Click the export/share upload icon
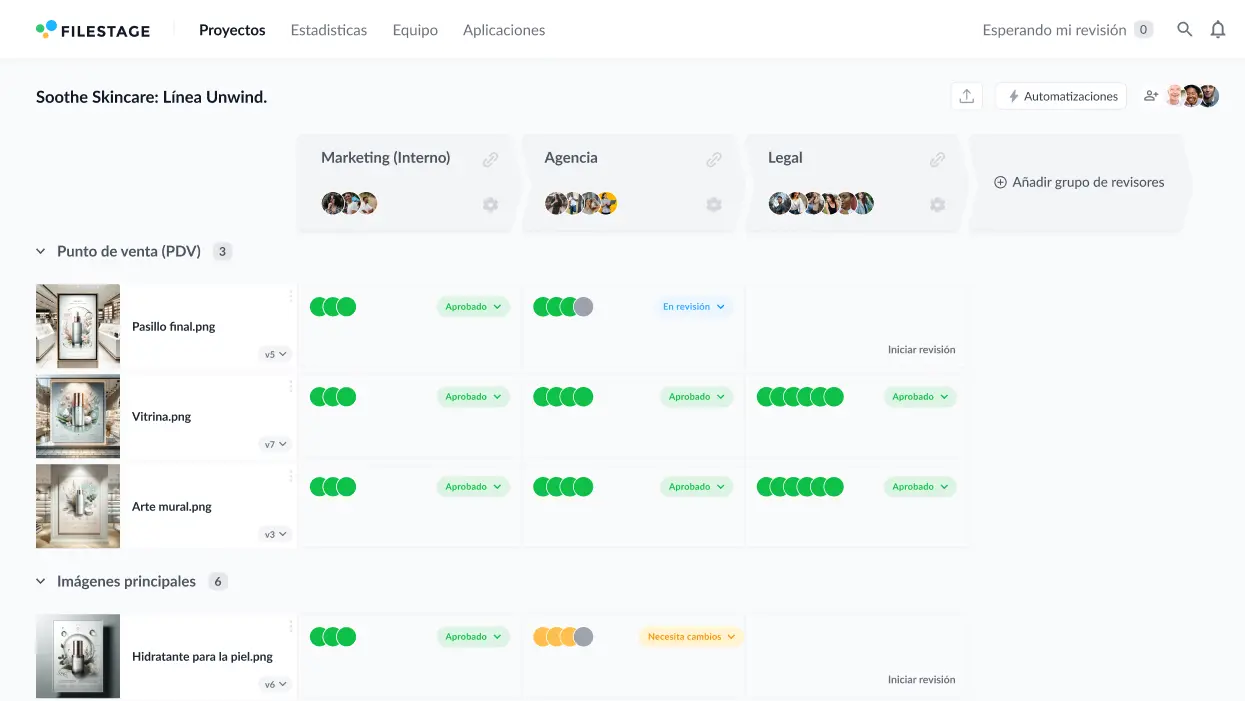 966,95
